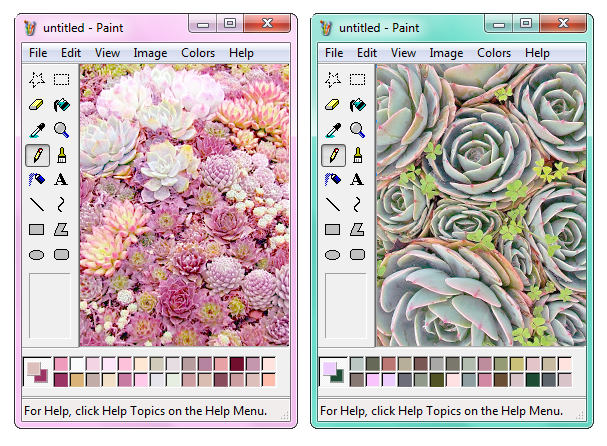The image size is (607, 446).
Task: Select Ellipse tool in teal Paint window
Action: tap(332, 255)
